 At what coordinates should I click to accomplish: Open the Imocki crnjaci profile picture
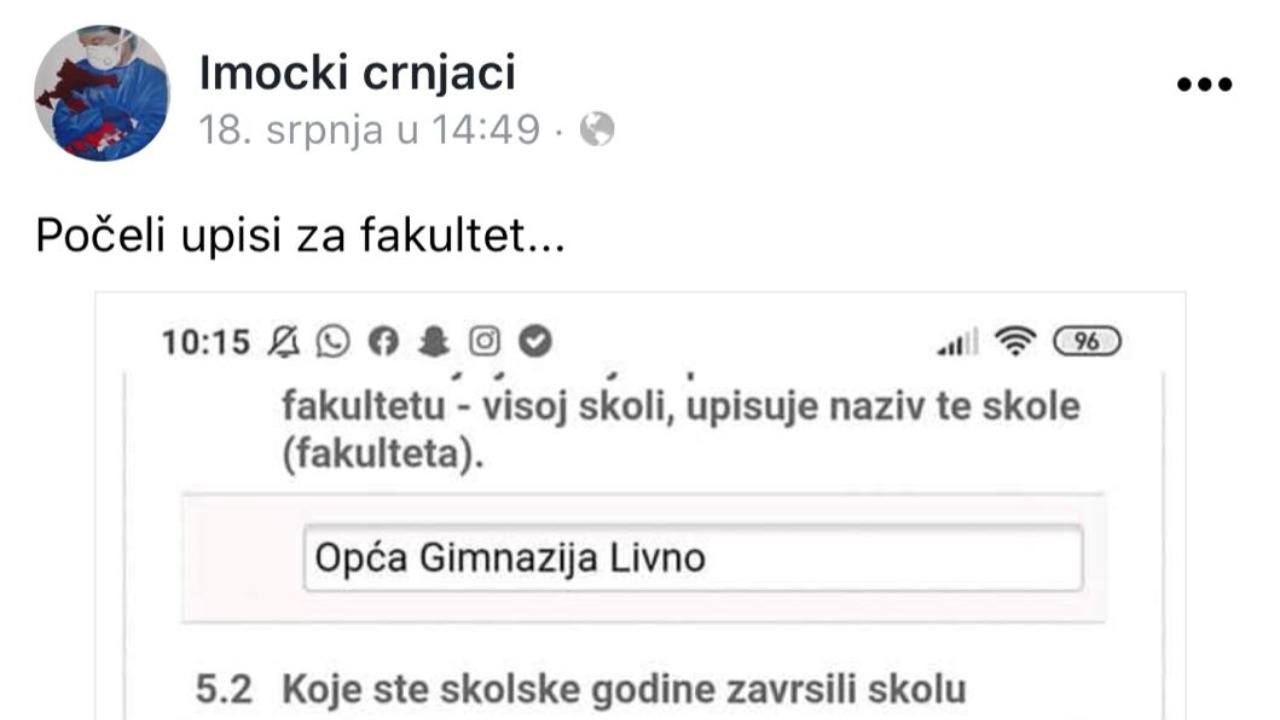102,93
